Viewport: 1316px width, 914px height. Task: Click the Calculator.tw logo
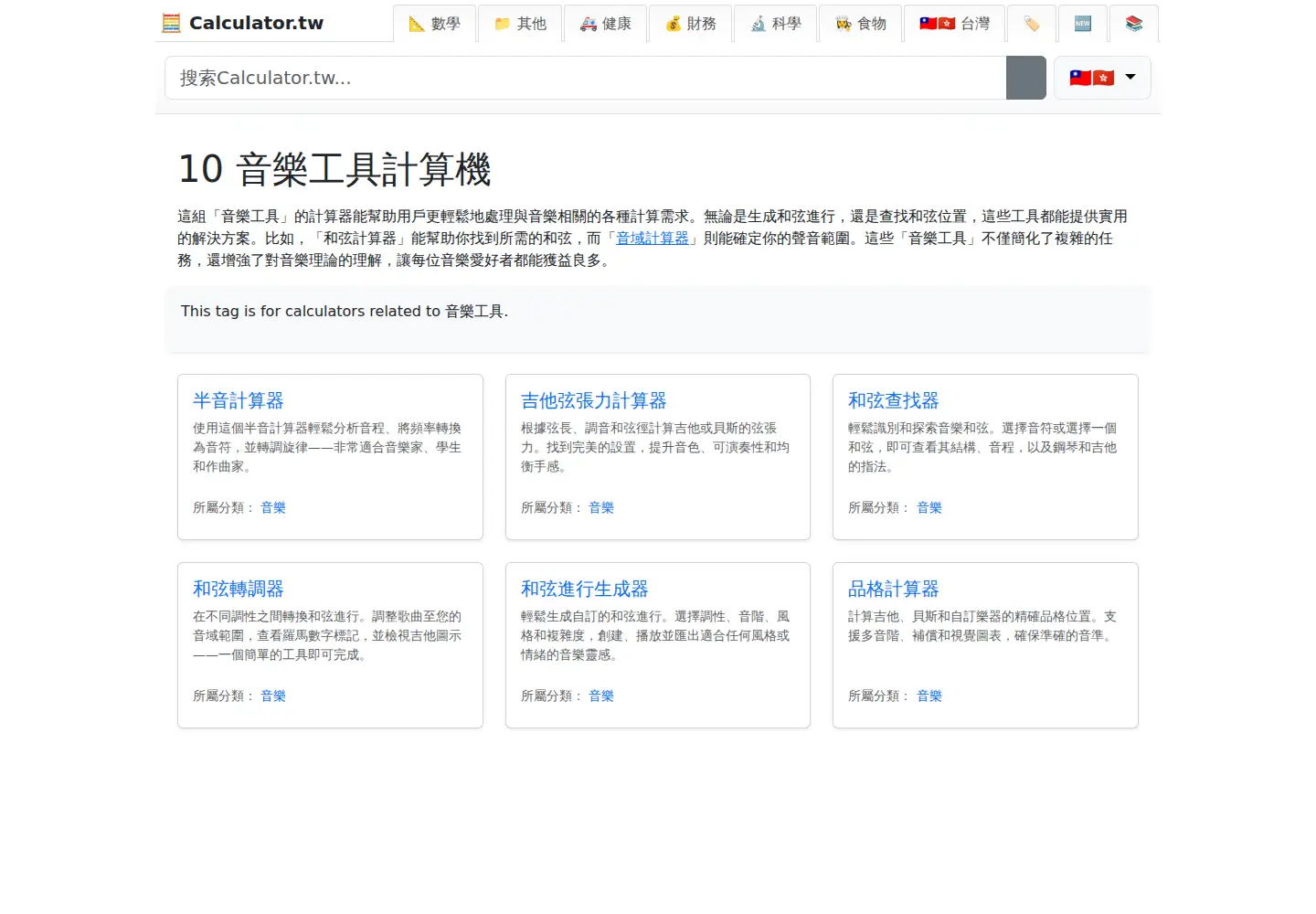pyautogui.click(x=242, y=23)
